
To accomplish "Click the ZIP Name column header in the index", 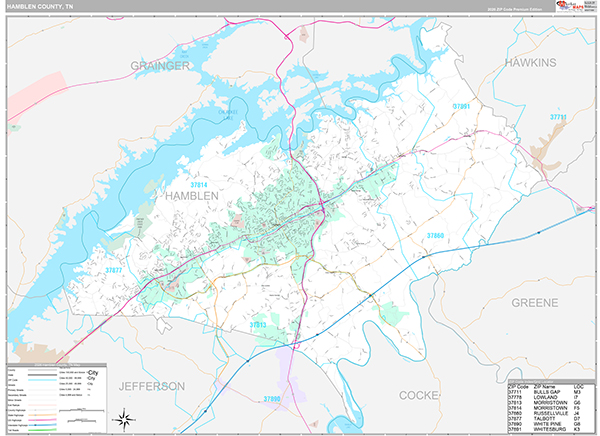I will coord(545,387).
